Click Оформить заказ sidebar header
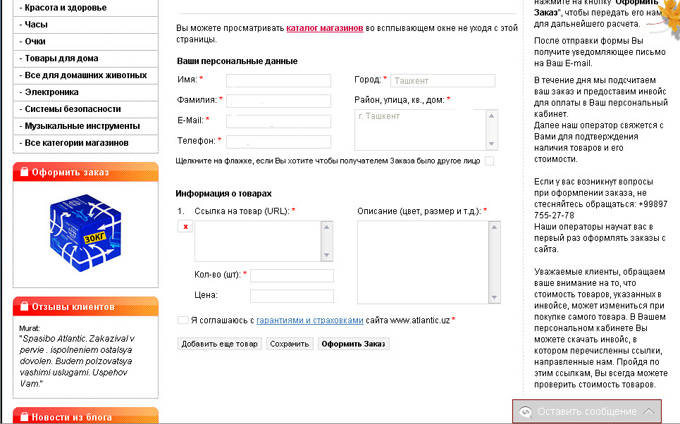The width and height of the screenshot is (680, 424). [x=85, y=172]
